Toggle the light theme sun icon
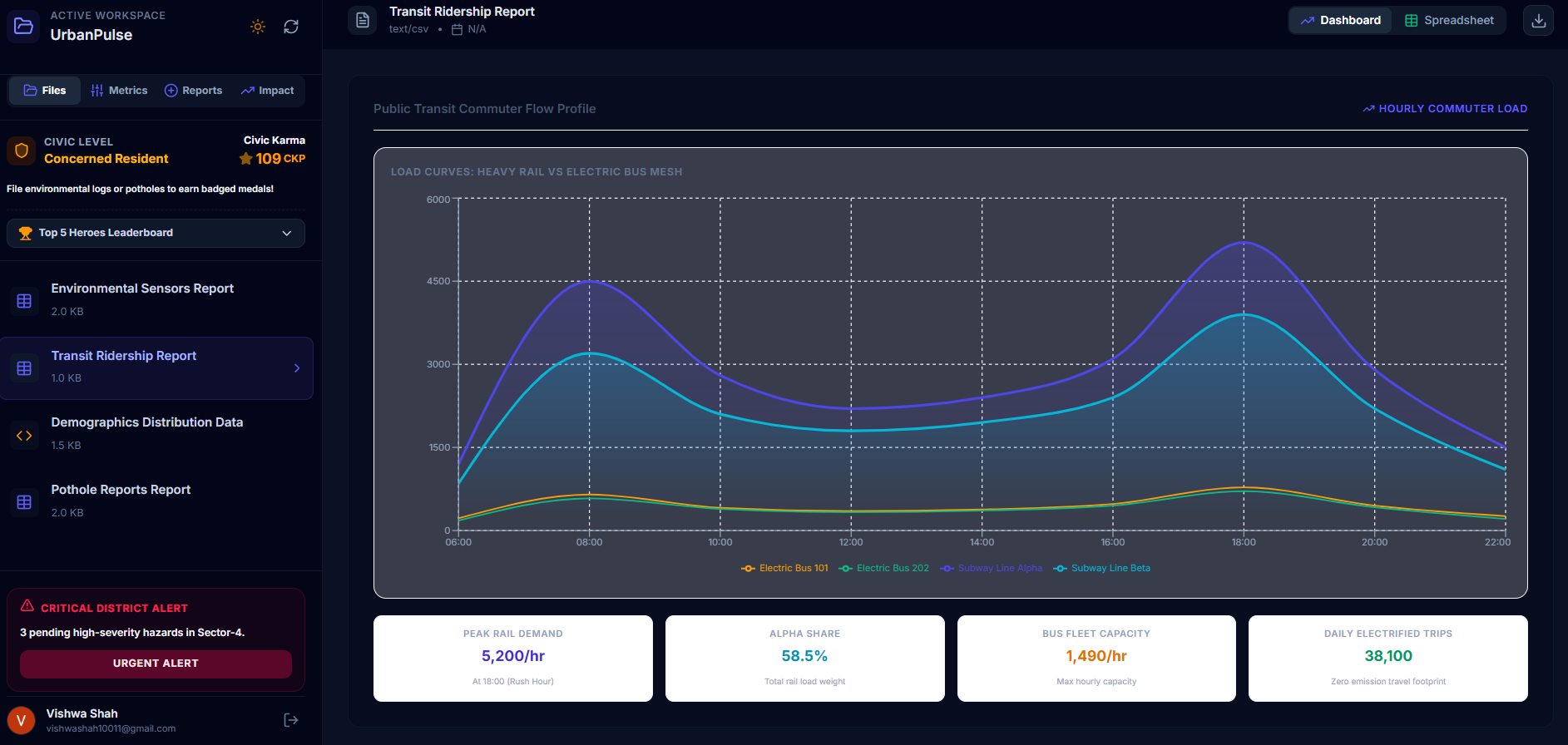The width and height of the screenshot is (1568, 745). click(258, 27)
